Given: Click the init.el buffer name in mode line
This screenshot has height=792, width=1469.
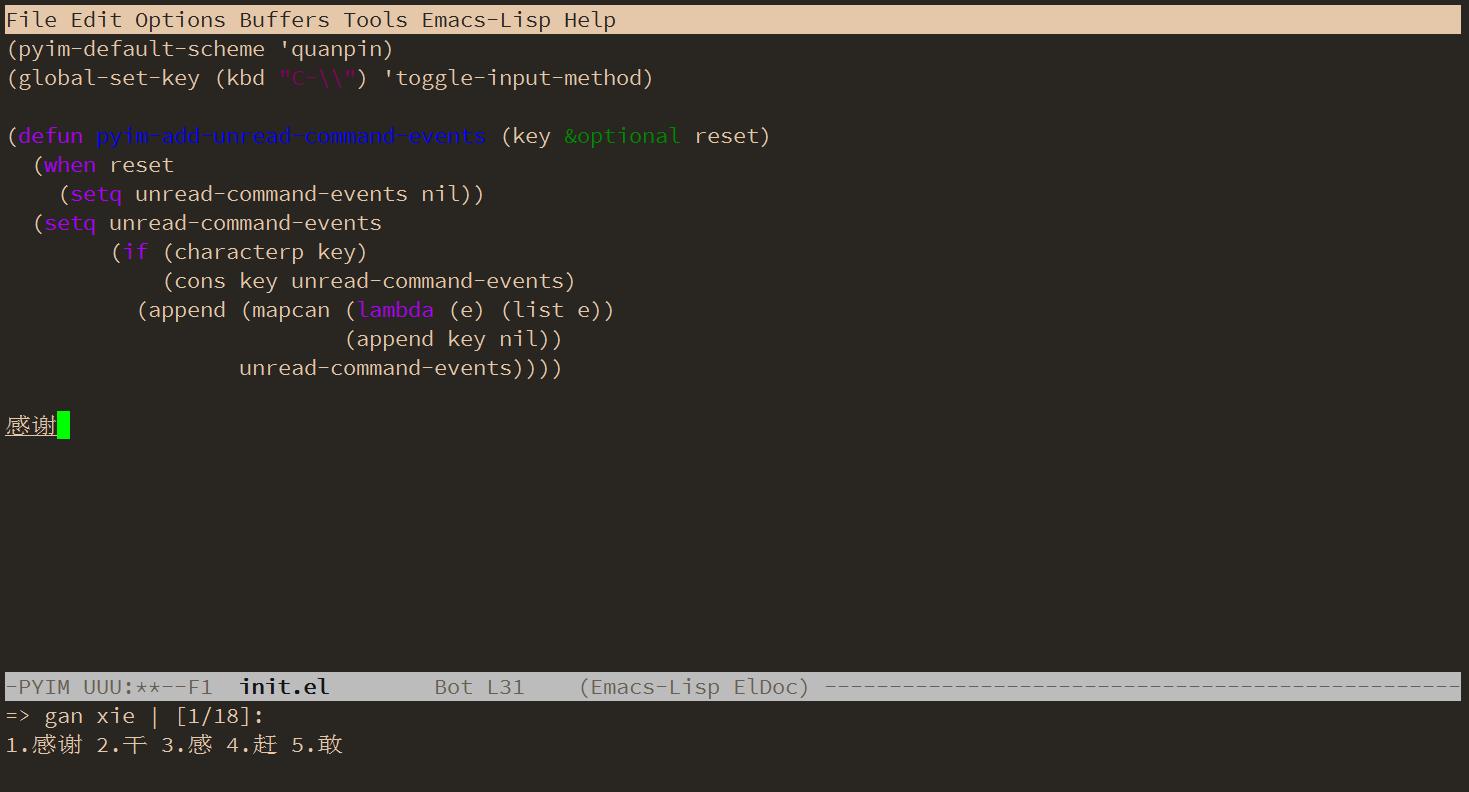Looking at the screenshot, I should [283, 686].
